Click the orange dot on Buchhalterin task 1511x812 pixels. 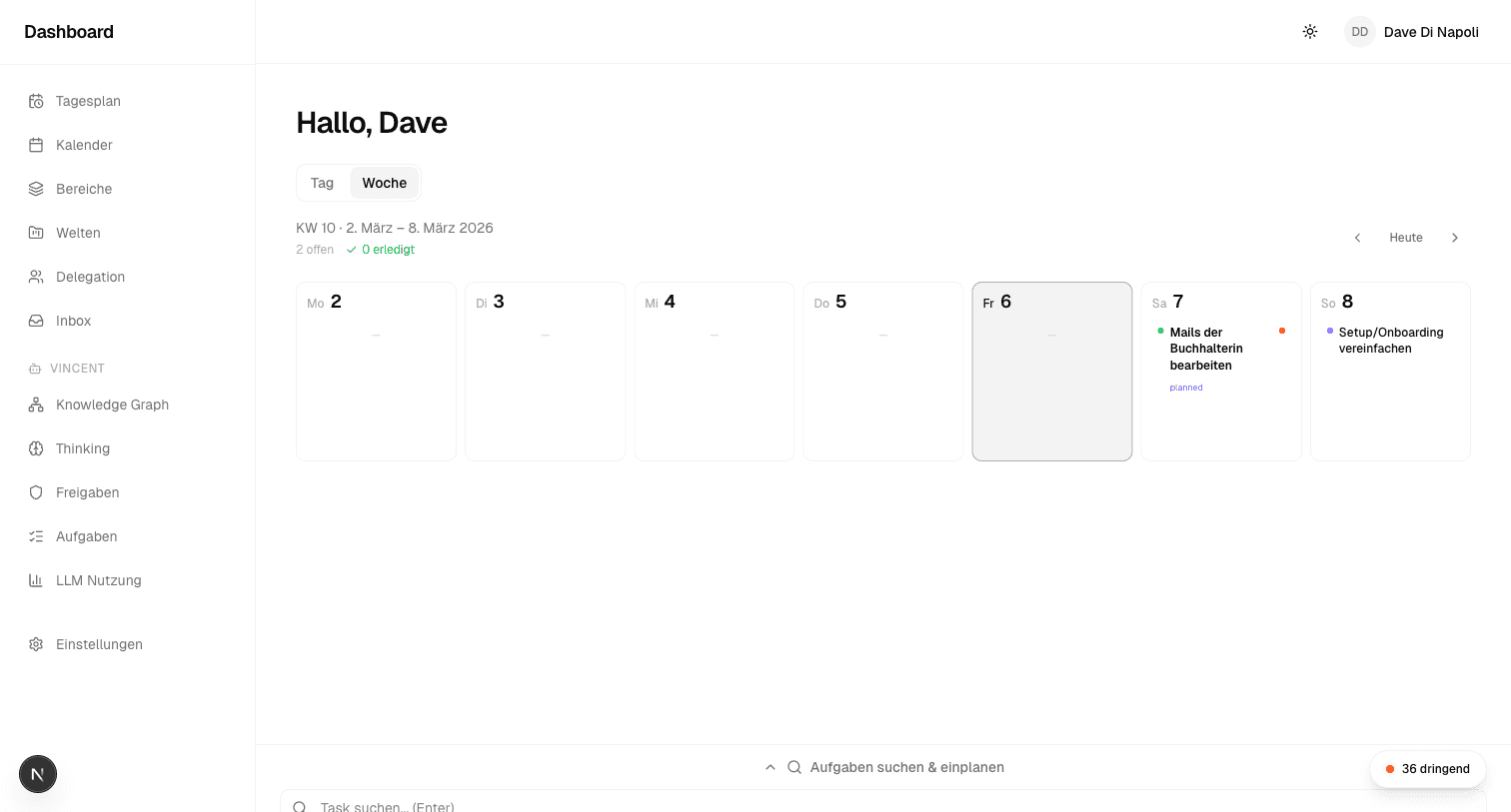pos(1282,331)
